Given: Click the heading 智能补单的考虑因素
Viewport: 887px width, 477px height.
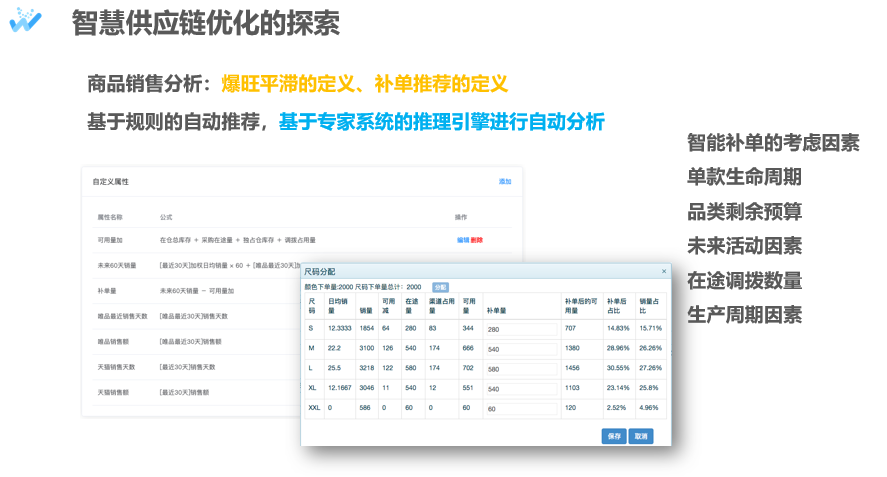Looking at the screenshot, I should (773, 143).
